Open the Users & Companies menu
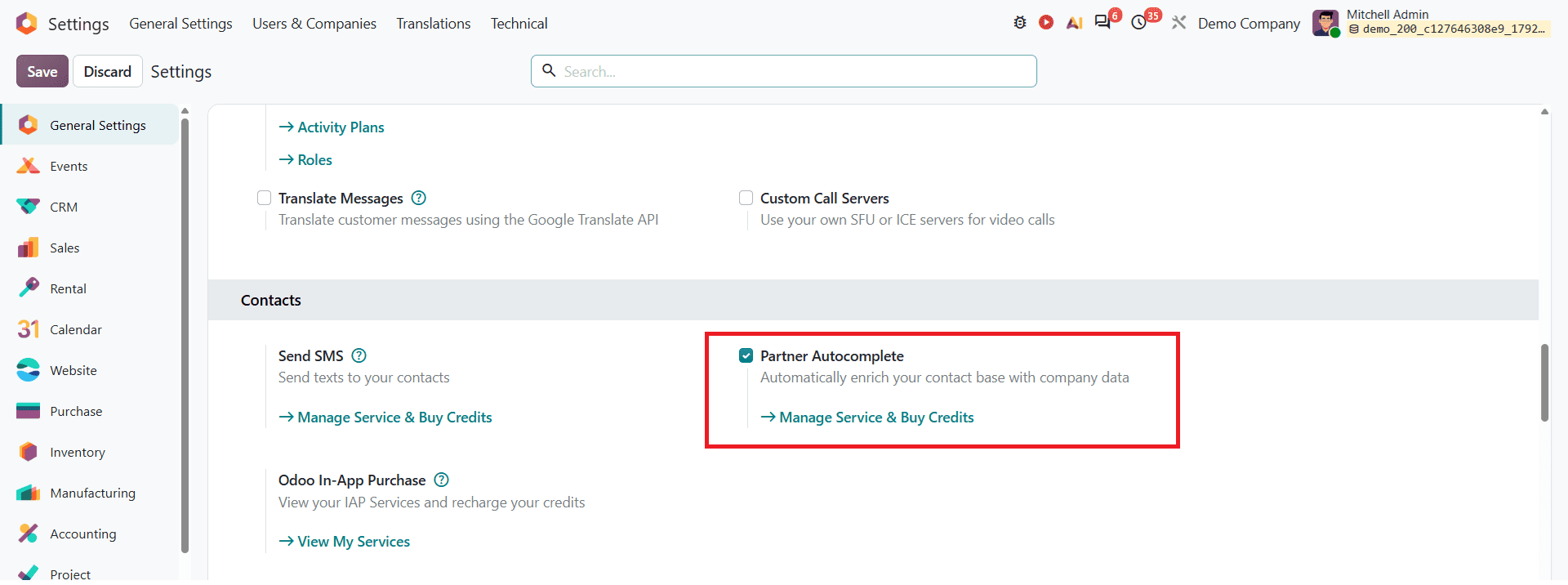 pos(314,24)
